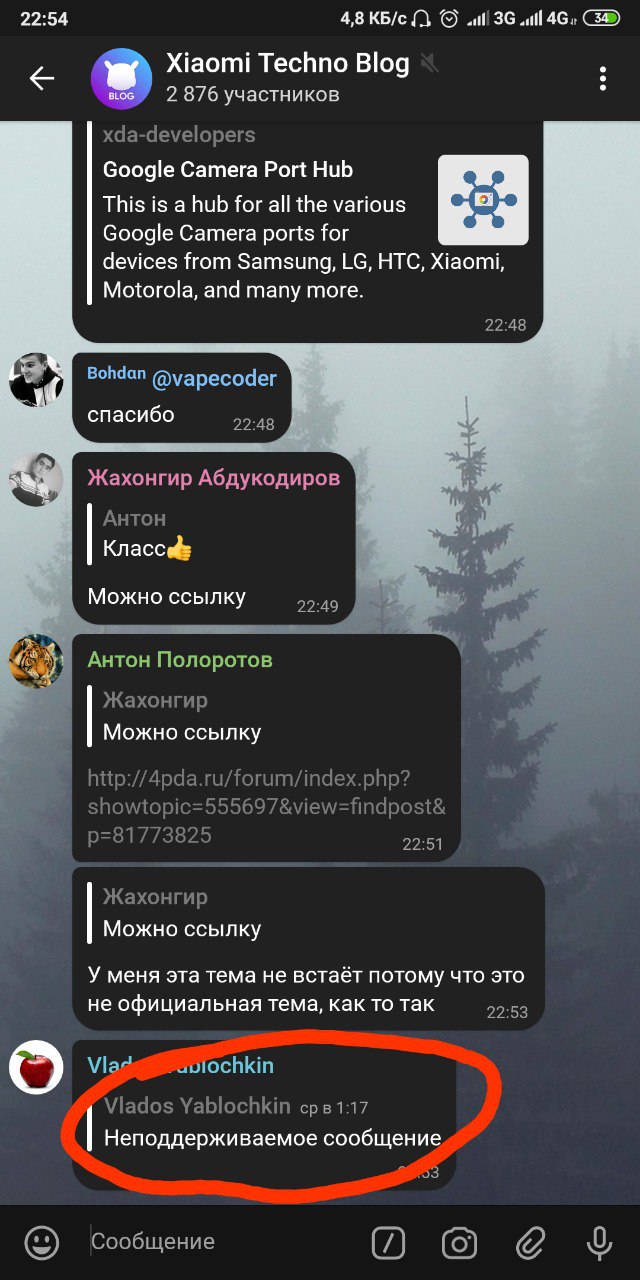Open the camera icon in message bar

coord(459,1243)
